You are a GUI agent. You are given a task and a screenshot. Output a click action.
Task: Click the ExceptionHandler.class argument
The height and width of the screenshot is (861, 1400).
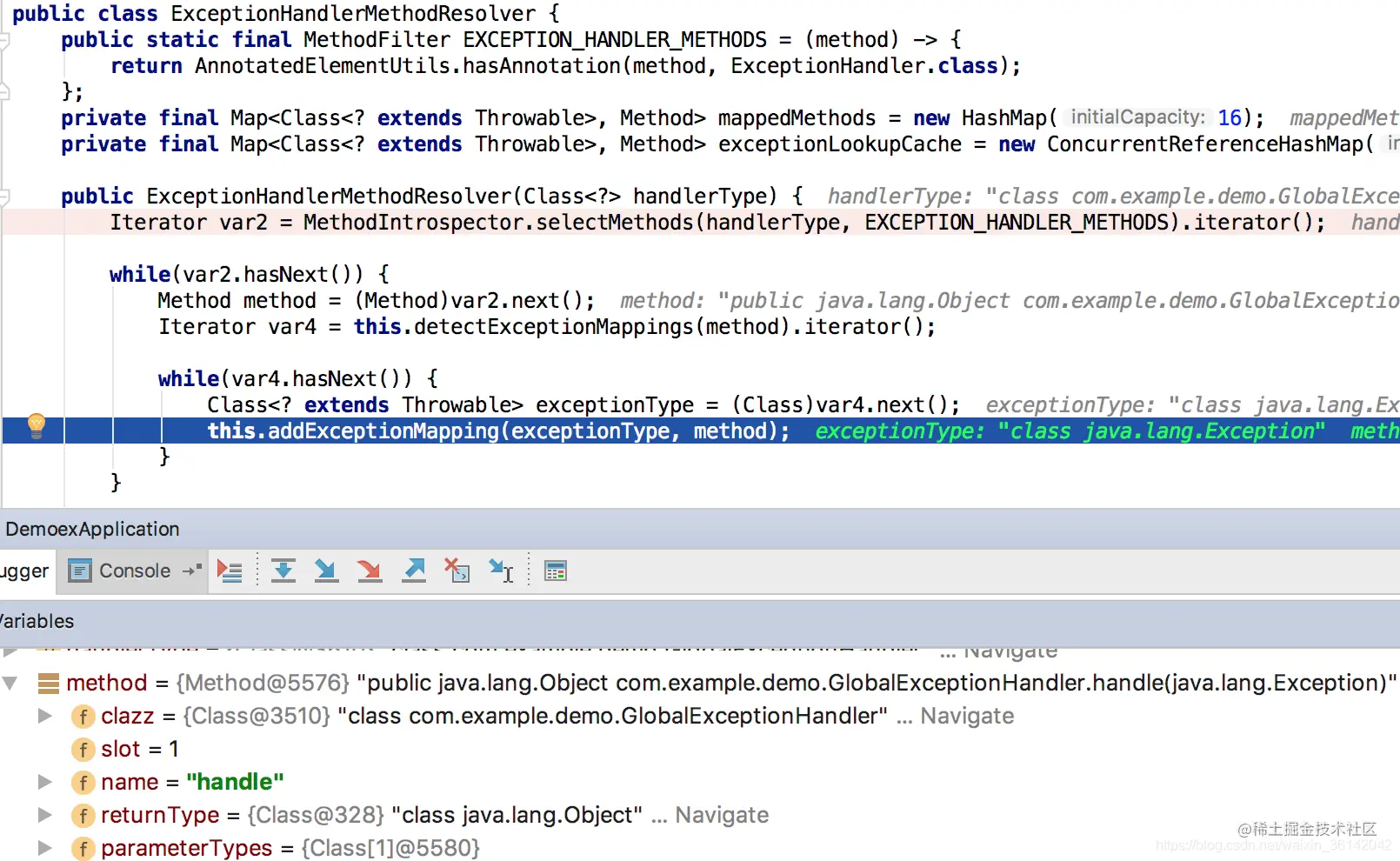864,66
